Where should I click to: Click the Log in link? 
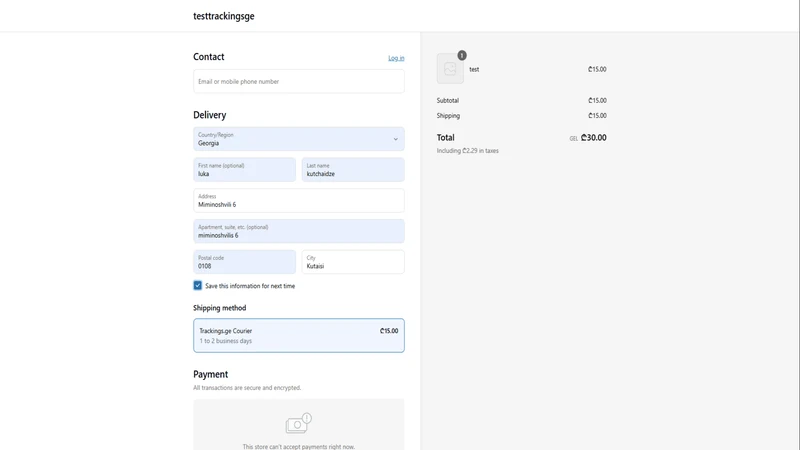point(396,58)
